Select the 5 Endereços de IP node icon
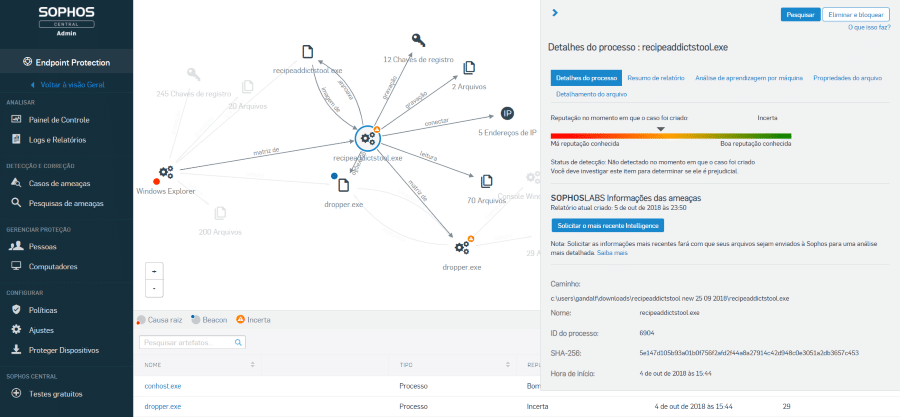This screenshot has width=900, height=417. point(507,114)
